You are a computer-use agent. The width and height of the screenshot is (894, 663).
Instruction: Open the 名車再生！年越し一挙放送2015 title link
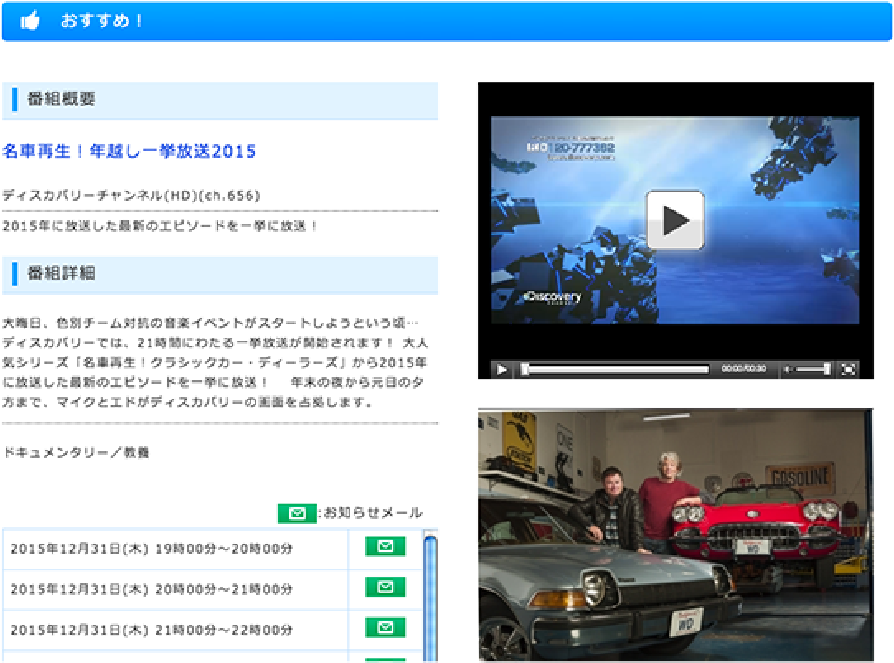129,152
